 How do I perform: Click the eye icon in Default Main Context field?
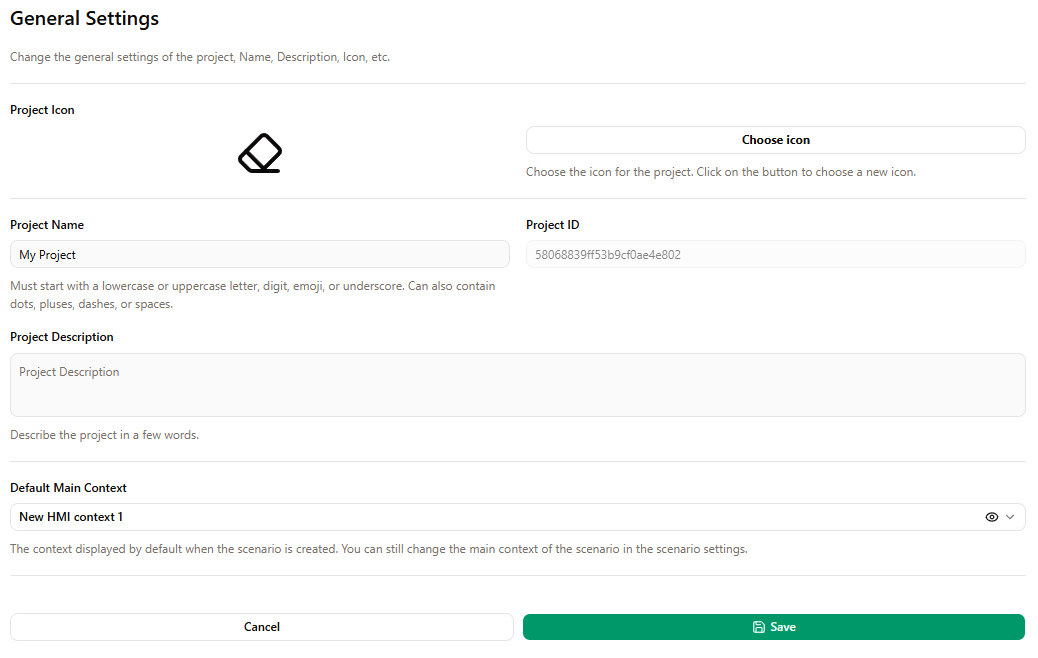click(x=991, y=517)
